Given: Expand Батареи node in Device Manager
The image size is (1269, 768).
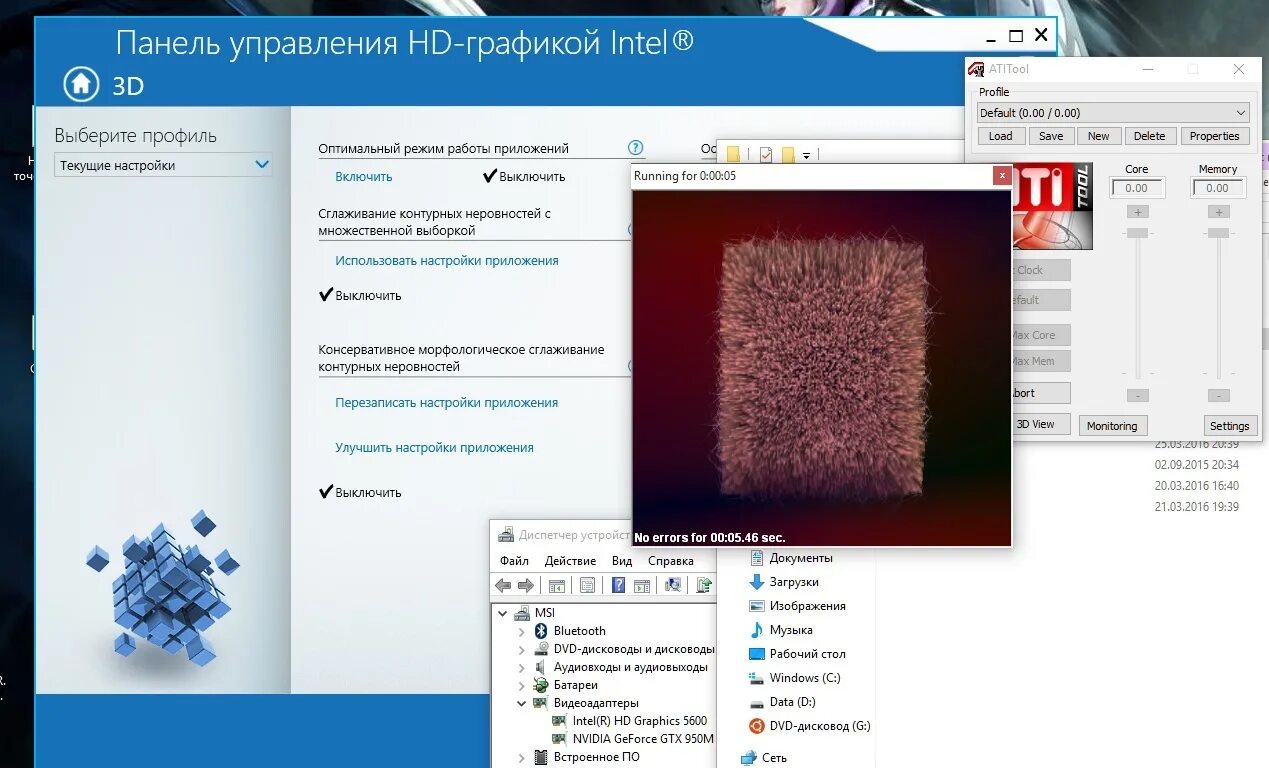Looking at the screenshot, I should (x=521, y=686).
